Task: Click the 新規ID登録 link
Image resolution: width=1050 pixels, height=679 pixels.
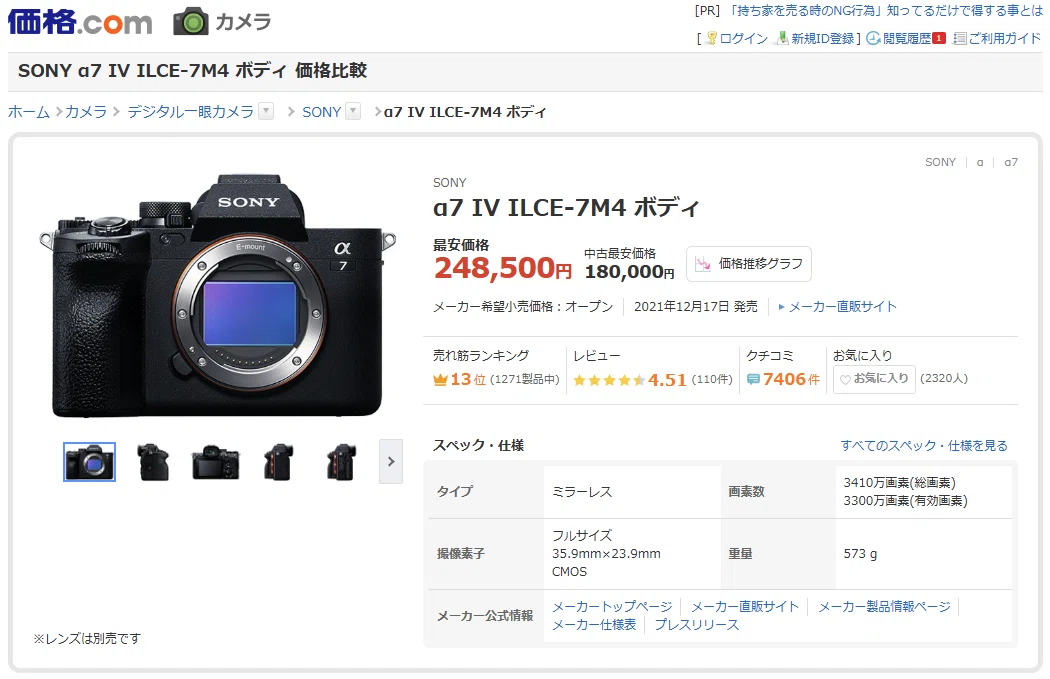Action: (x=822, y=39)
